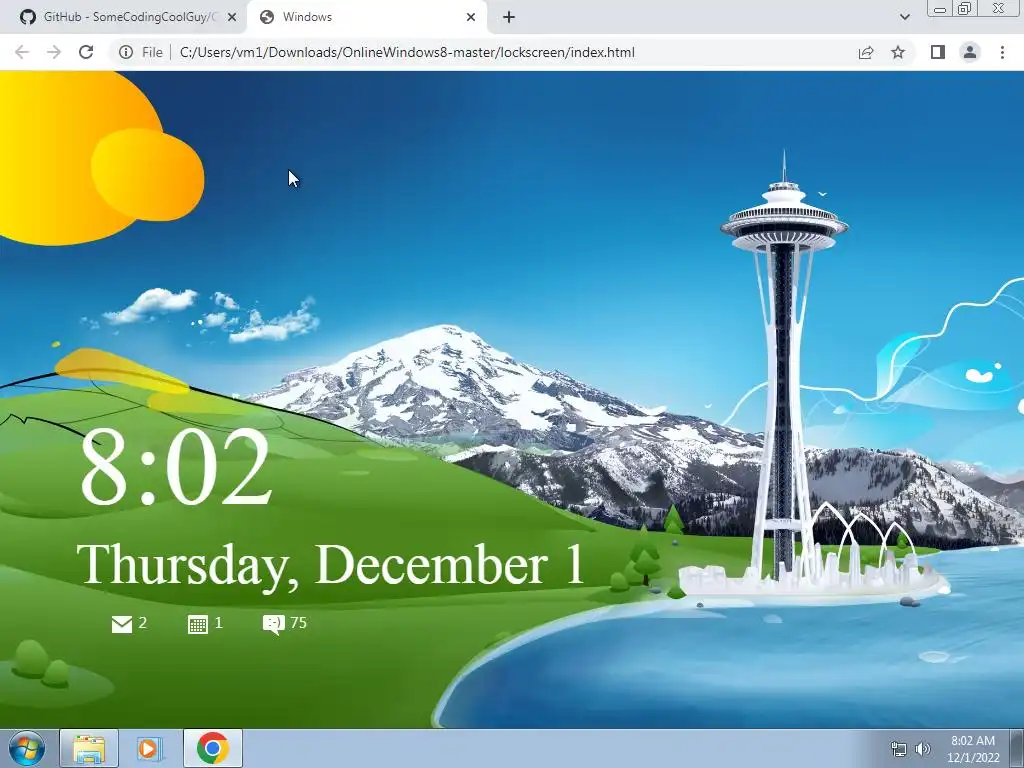Viewport: 1024px width, 768px height.
Task: Click the mail notification icon
Action: (x=121, y=624)
